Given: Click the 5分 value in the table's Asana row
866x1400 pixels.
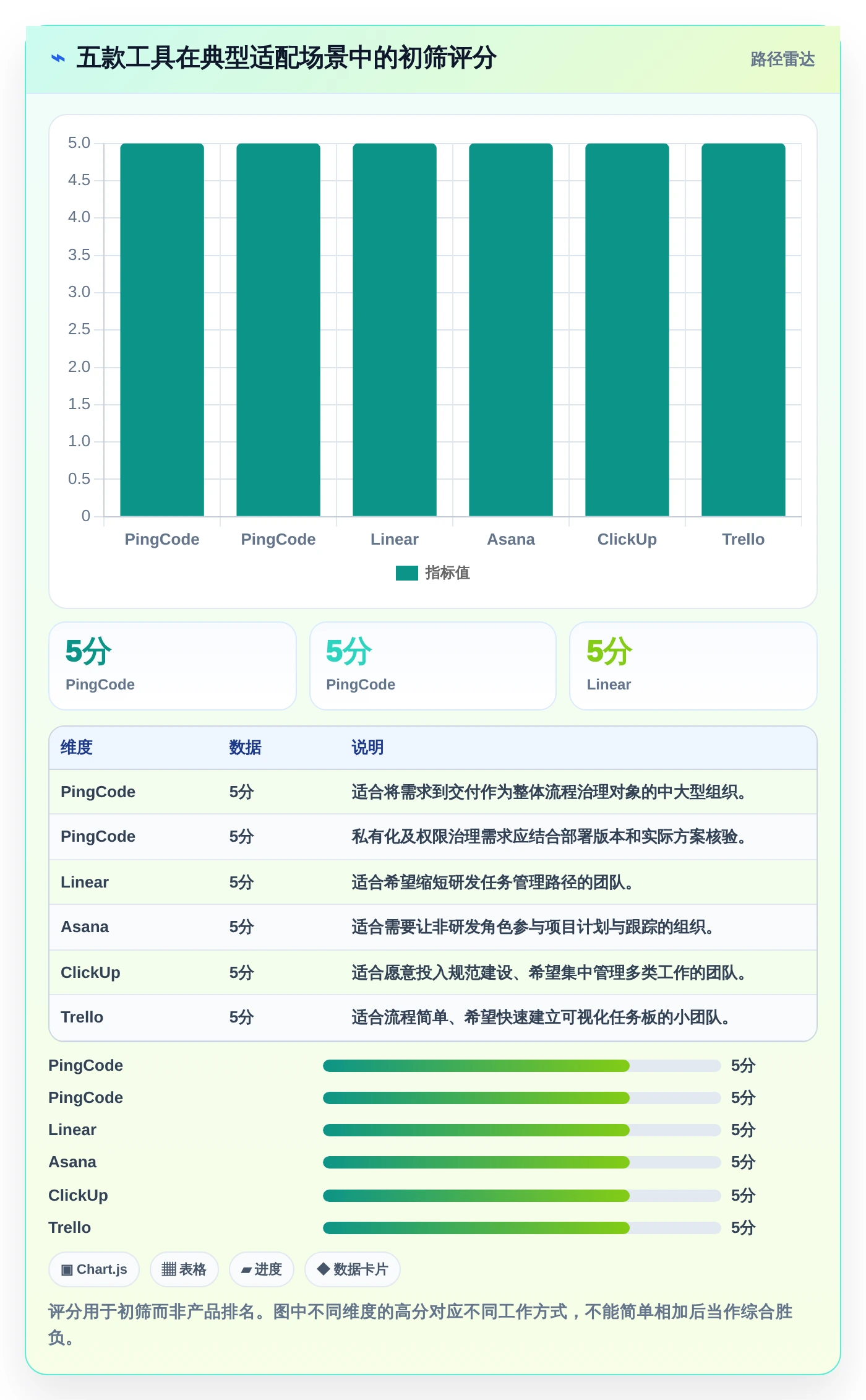Looking at the screenshot, I should 241,927.
